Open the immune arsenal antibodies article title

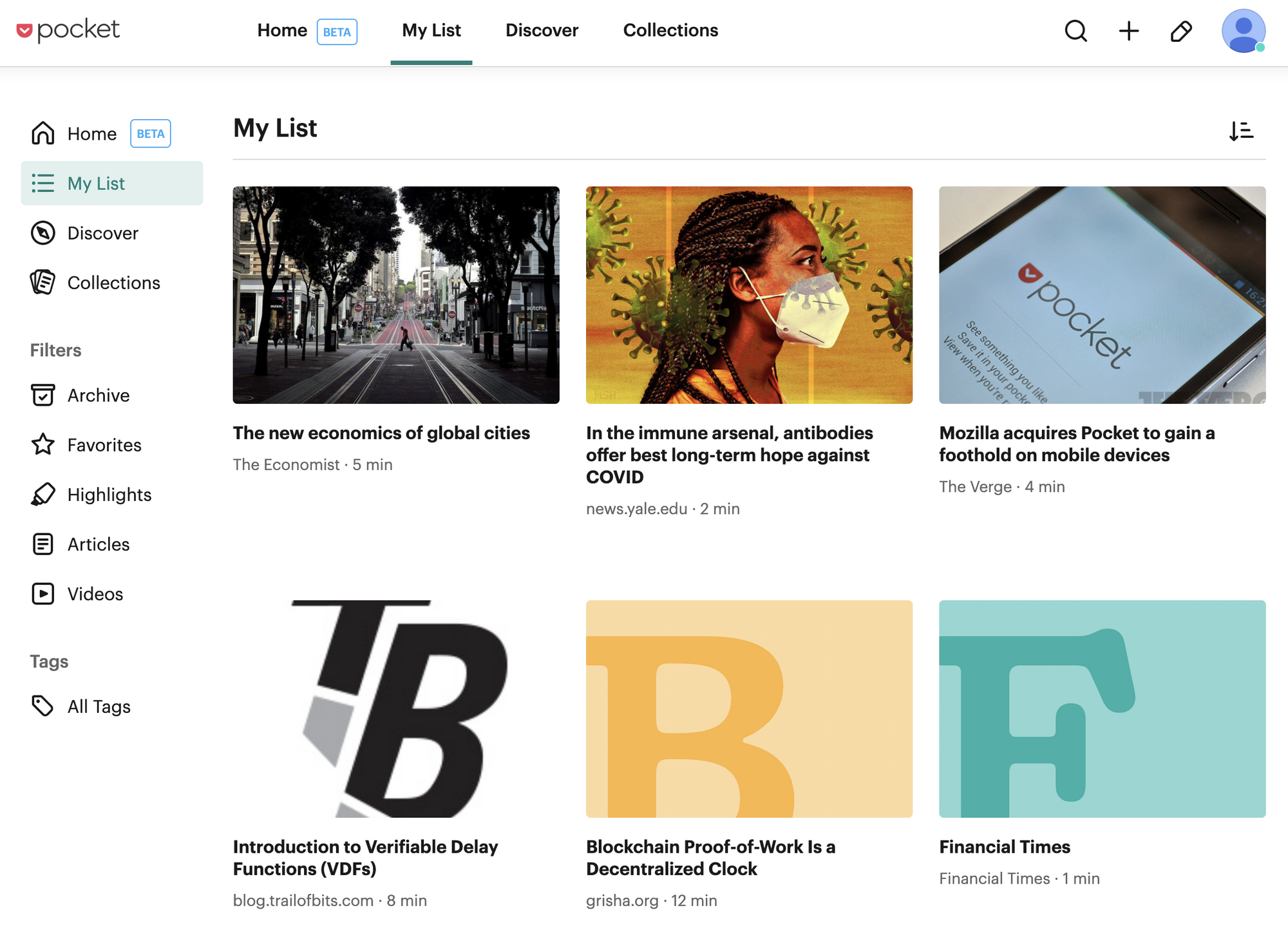[x=730, y=455]
